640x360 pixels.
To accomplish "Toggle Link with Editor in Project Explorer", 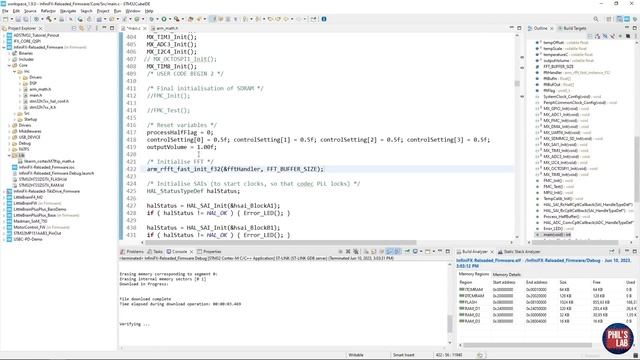I will pos(81,28).
